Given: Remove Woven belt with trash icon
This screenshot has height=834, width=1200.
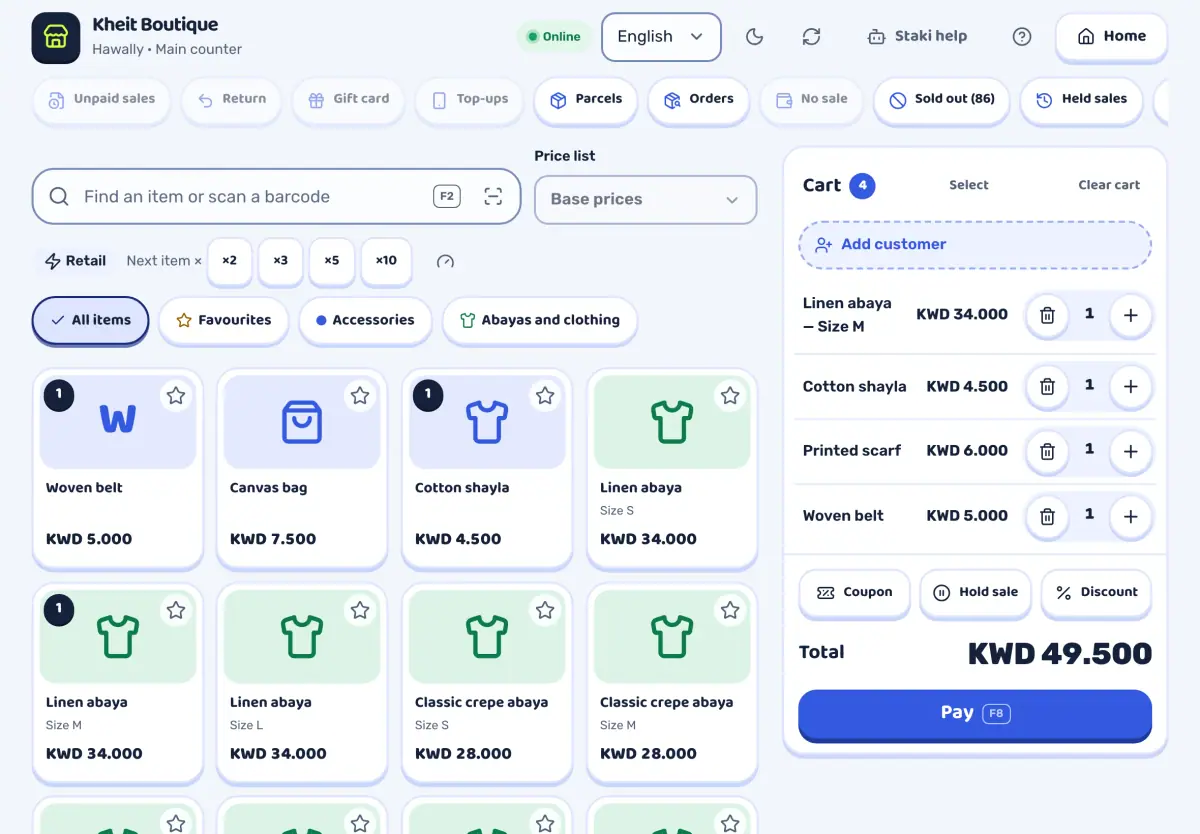Looking at the screenshot, I should pos(1047,516).
